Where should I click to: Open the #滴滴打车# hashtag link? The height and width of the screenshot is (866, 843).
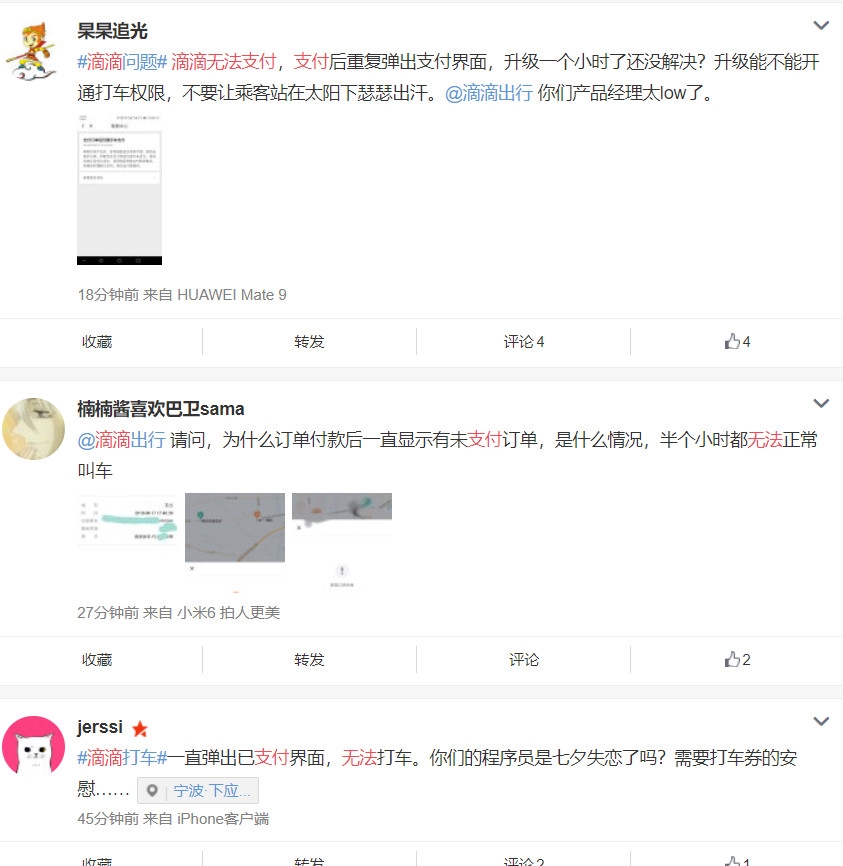[122, 758]
